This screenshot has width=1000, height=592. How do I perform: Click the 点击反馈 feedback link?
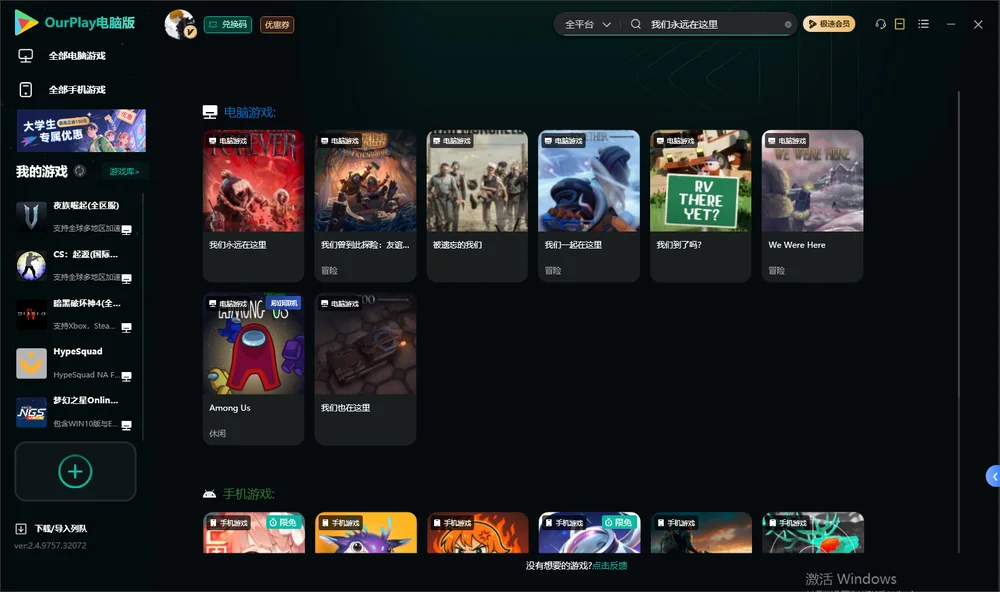pyautogui.click(x=610, y=565)
